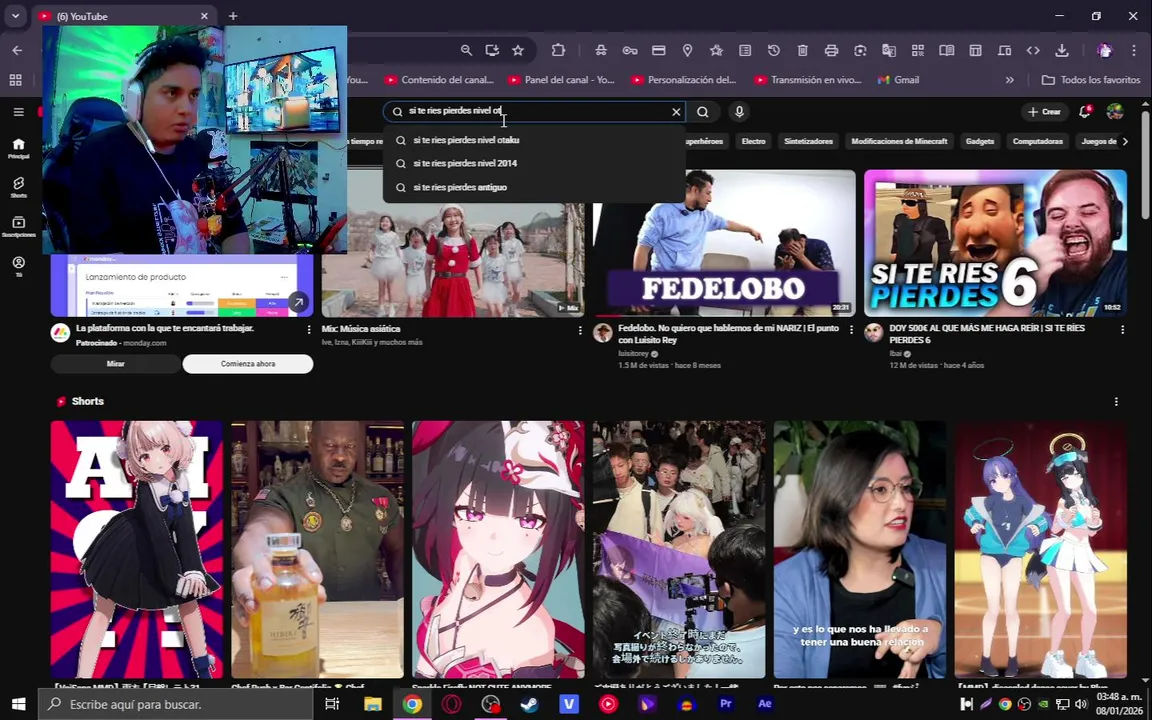Open options menu for Fedelobo video
Screen dimensions: 1152x720
(x=851, y=330)
